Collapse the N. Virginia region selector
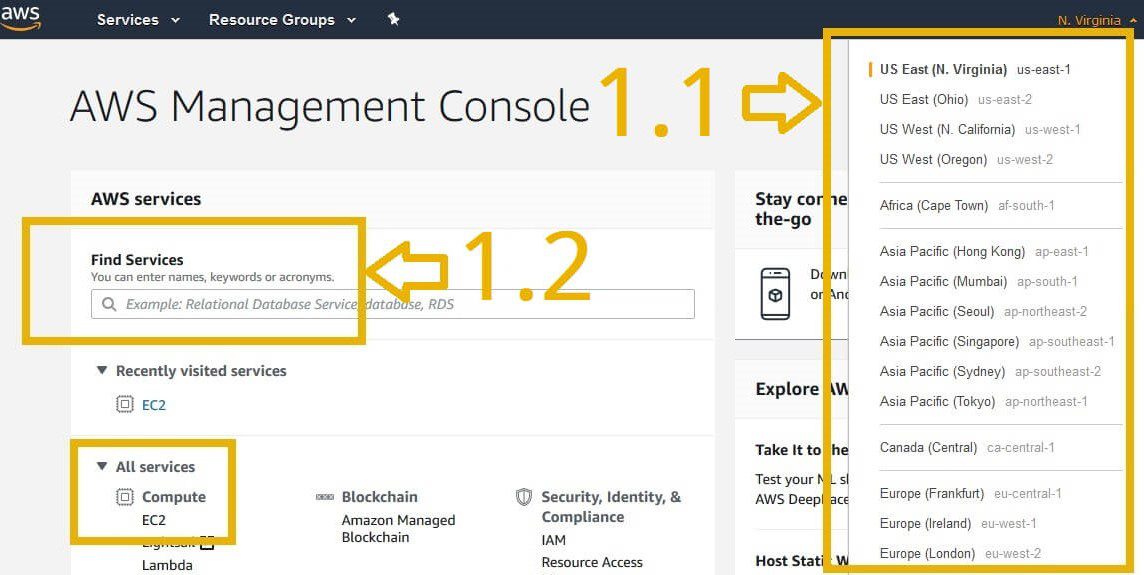 pos(1096,20)
